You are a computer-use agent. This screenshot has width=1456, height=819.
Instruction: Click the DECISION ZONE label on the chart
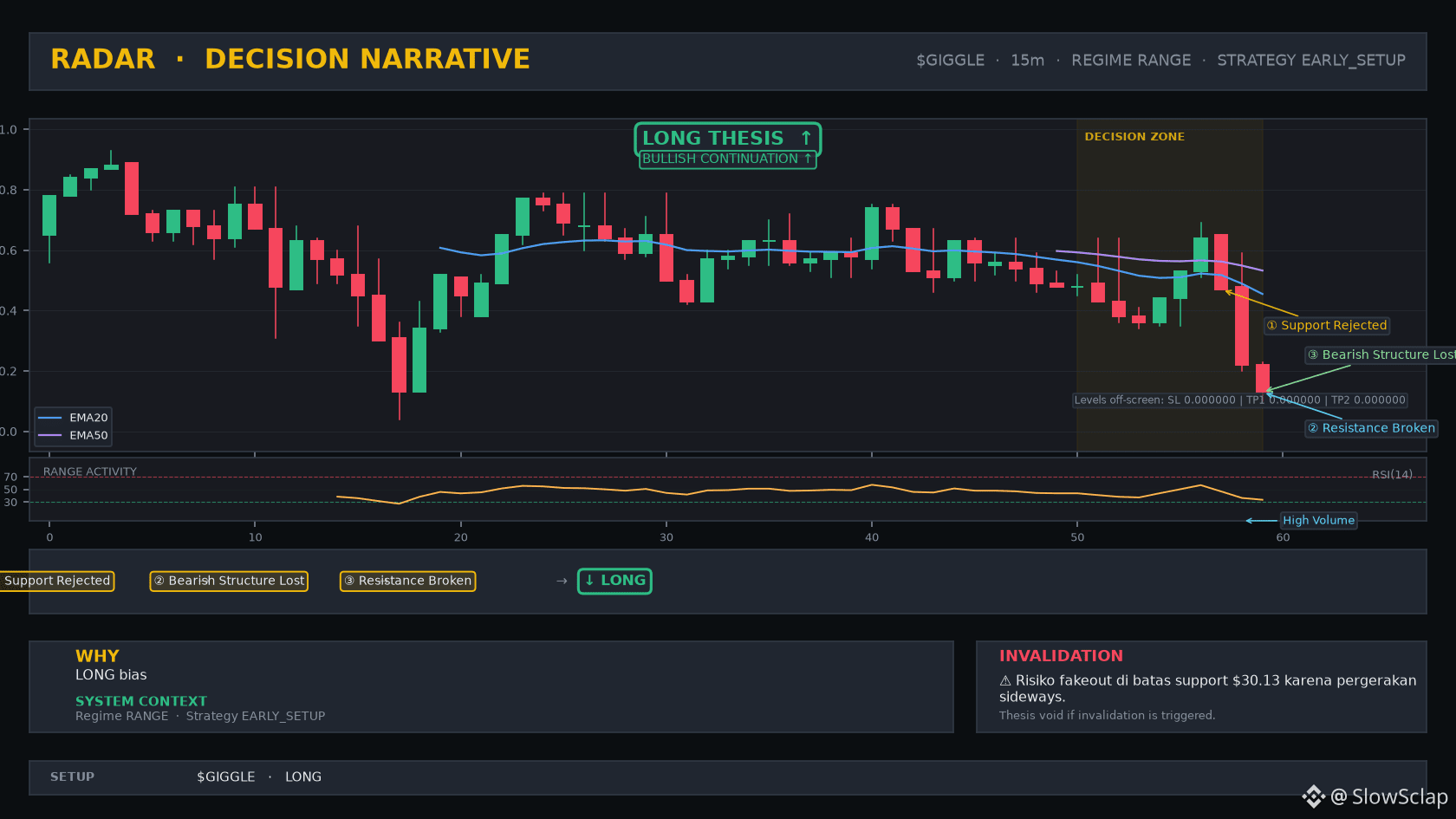pyautogui.click(x=1134, y=137)
